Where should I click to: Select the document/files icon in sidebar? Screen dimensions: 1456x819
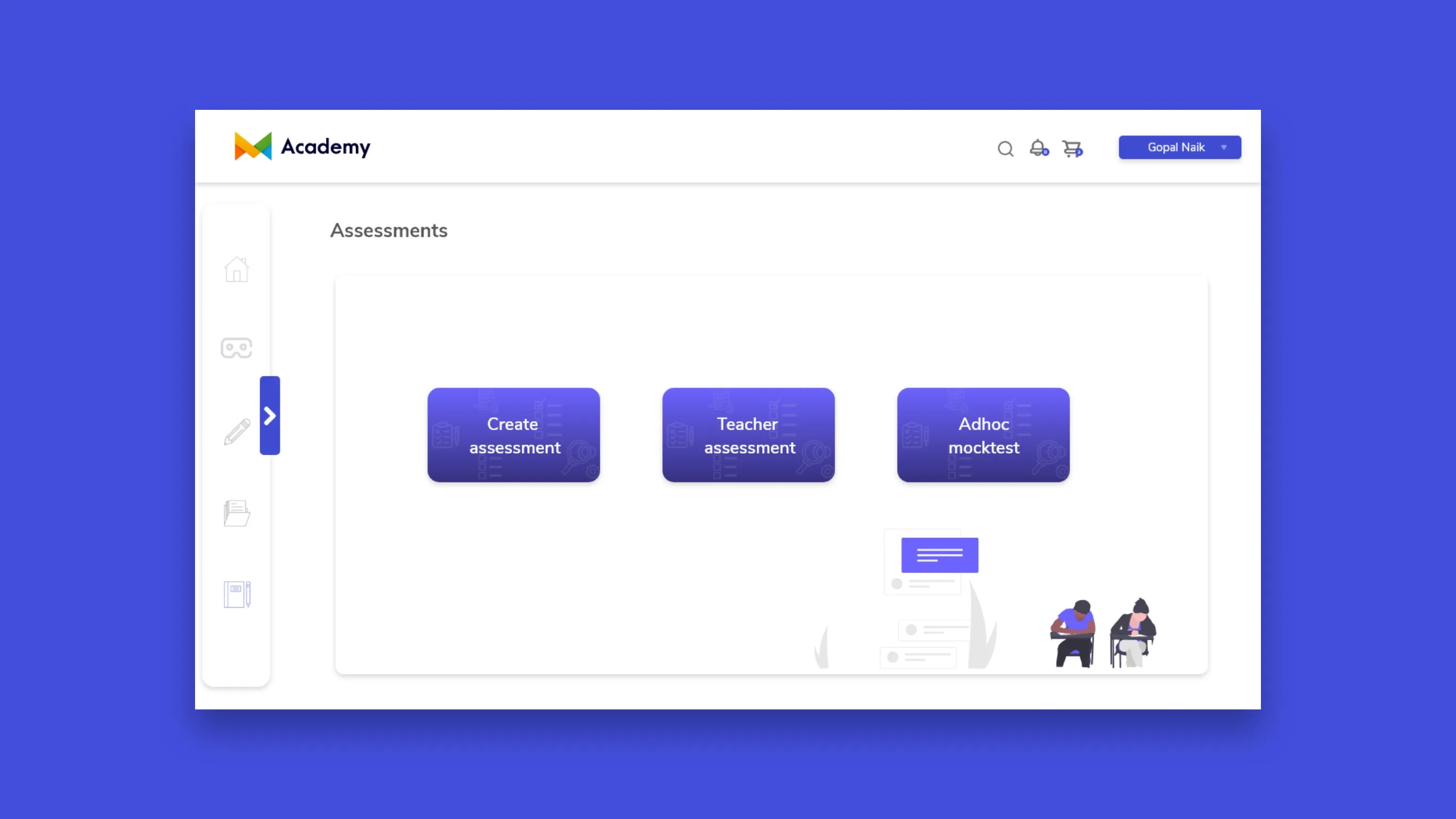tap(236, 512)
